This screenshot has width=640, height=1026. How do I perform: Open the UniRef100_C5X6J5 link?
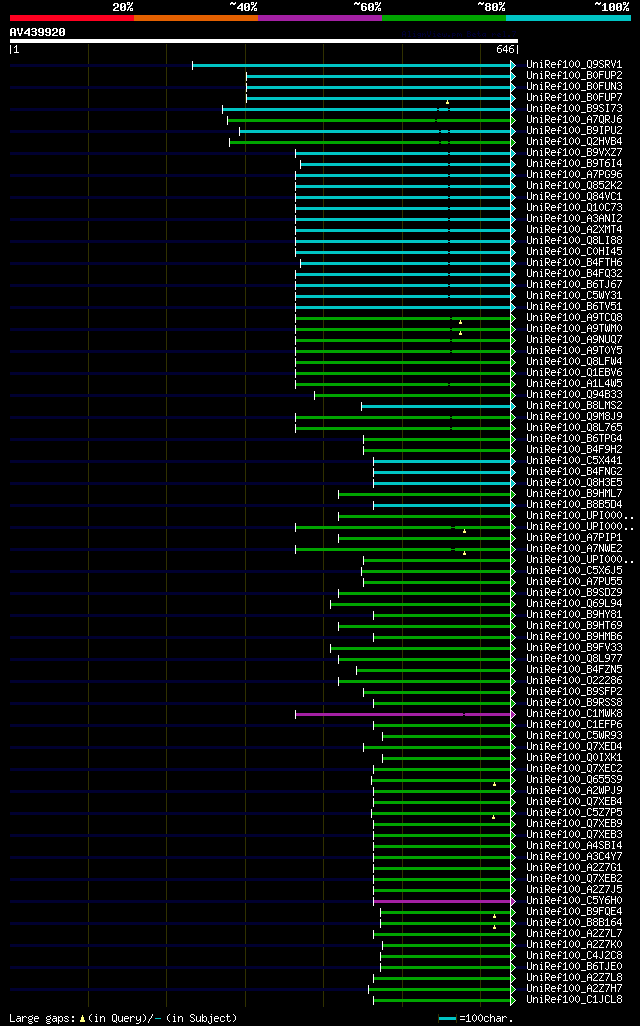tap(574, 571)
